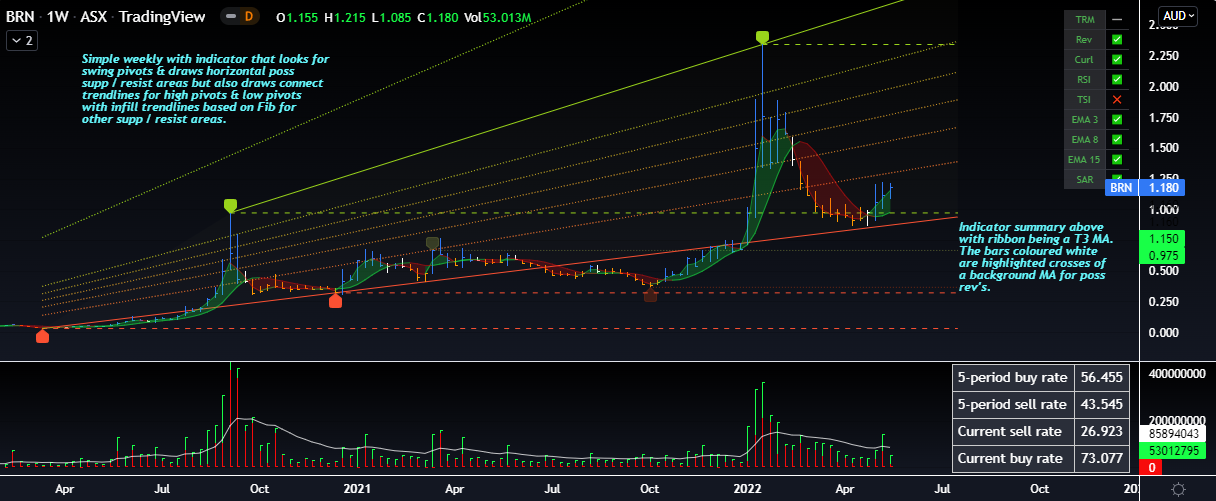Image resolution: width=1216 pixels, height=501 pixels.
Task: Toggle the RSI checkbox in indicator table
Action: 1117,80
